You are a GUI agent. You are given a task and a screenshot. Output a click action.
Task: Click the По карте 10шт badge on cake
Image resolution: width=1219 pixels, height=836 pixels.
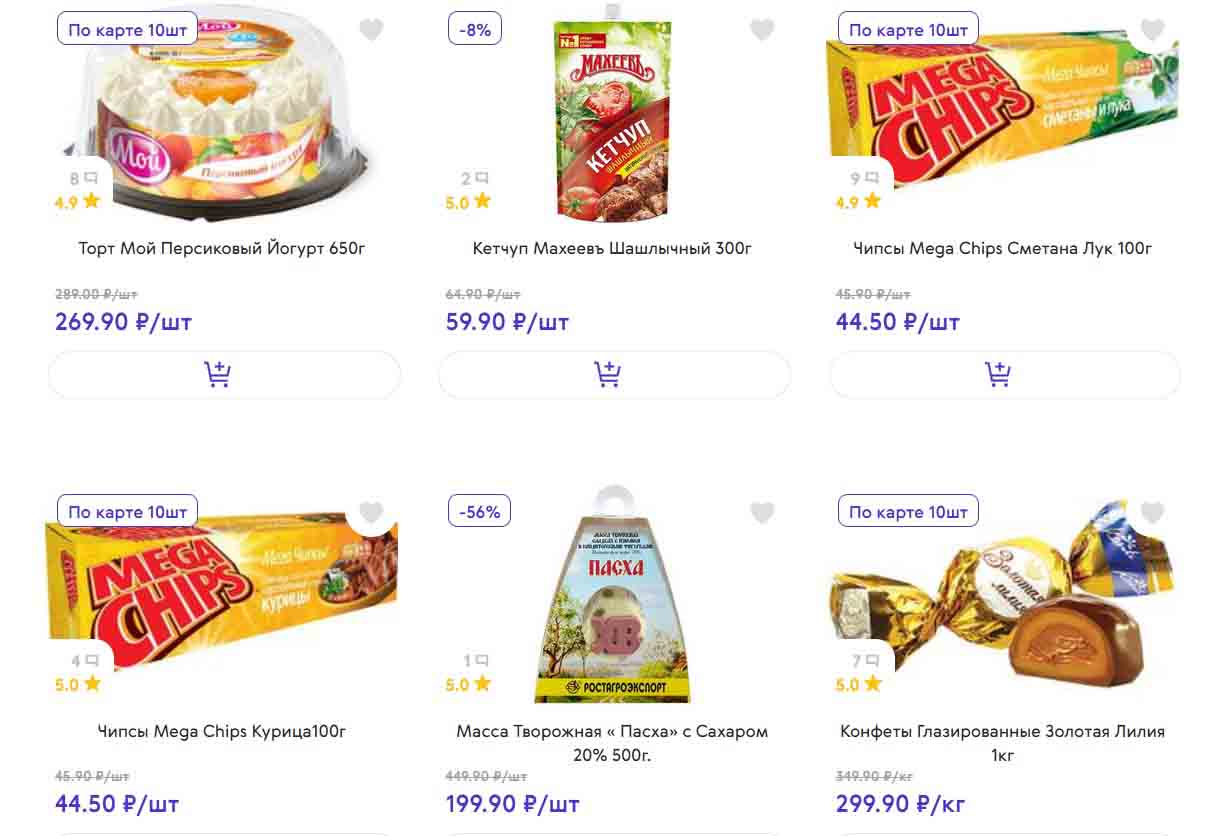click(127, 30)
